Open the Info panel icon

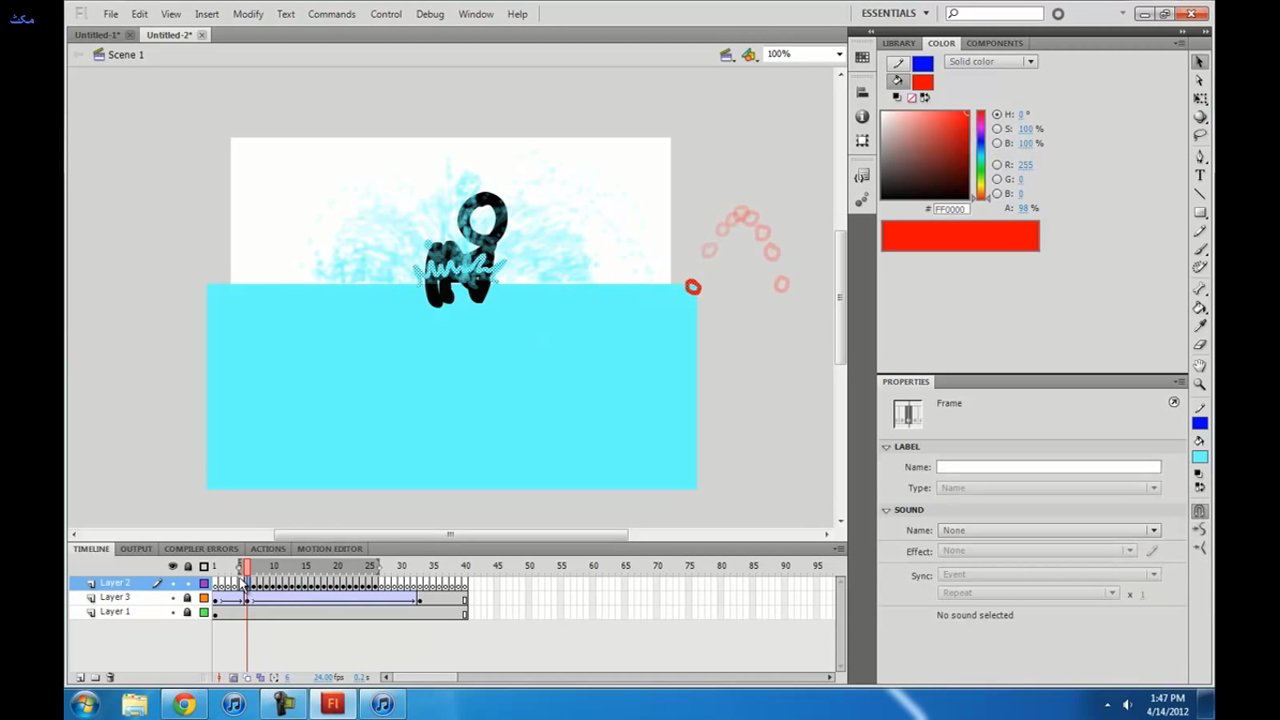(x=862, y=116)
